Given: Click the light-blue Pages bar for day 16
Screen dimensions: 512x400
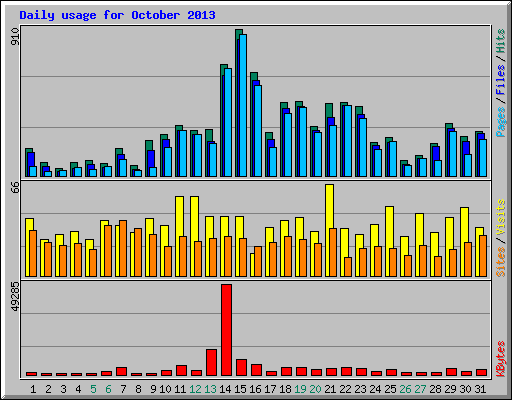Looking at the screenshot, I should (x=258, y=131).
